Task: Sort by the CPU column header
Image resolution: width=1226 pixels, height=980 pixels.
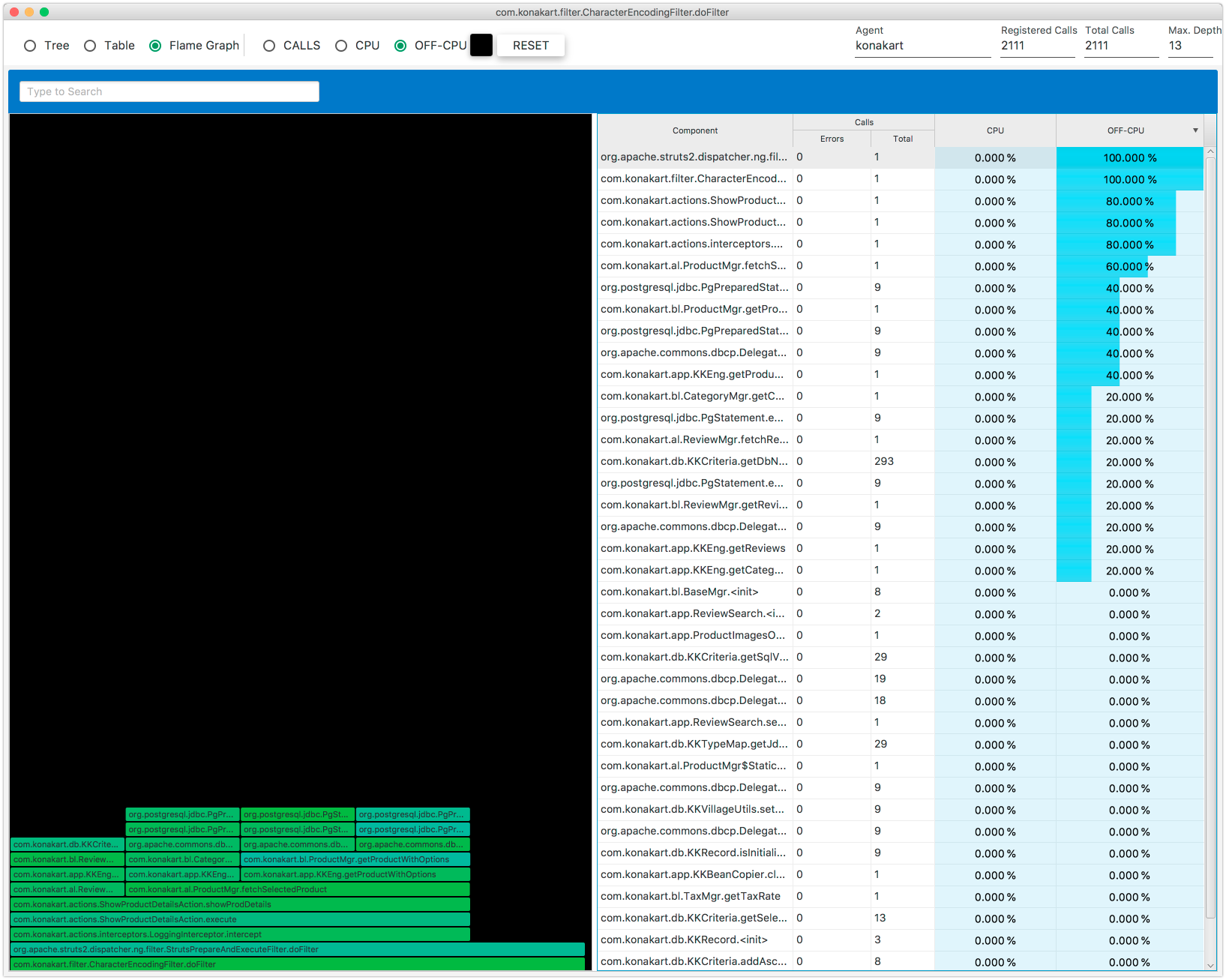Action: point(995,130)
